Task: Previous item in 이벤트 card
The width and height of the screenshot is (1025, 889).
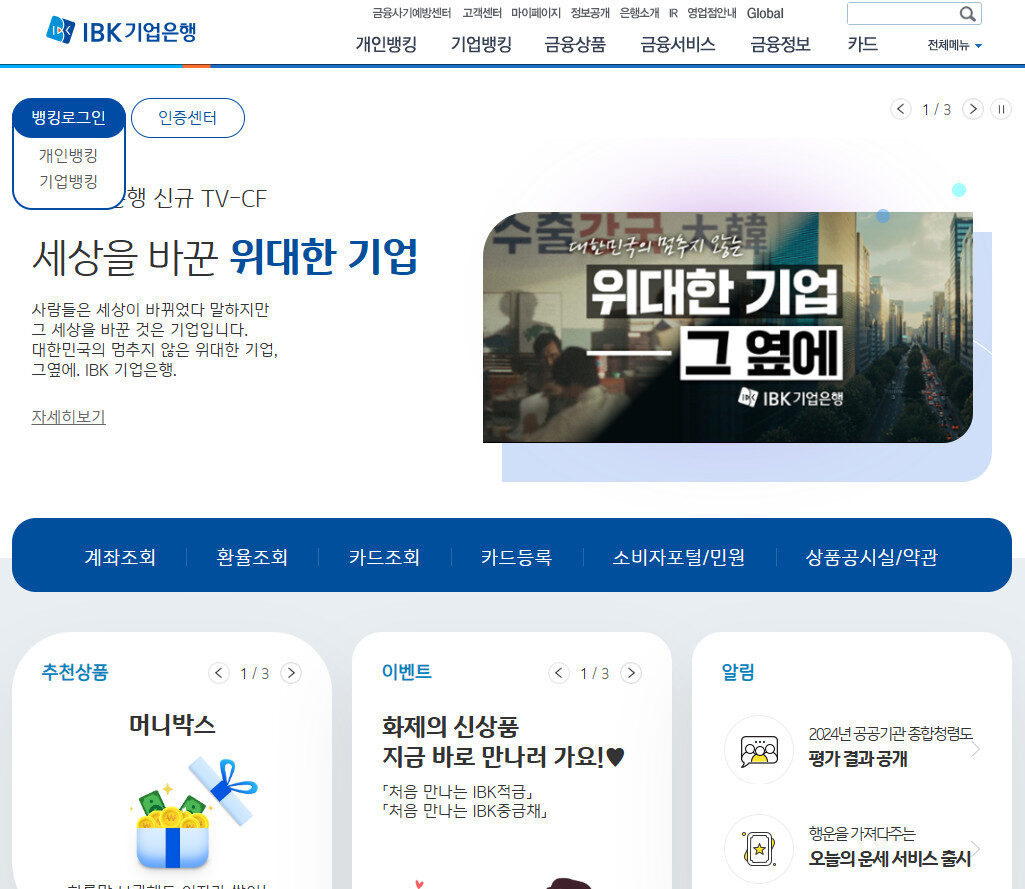Action: [x=559, y=673]
